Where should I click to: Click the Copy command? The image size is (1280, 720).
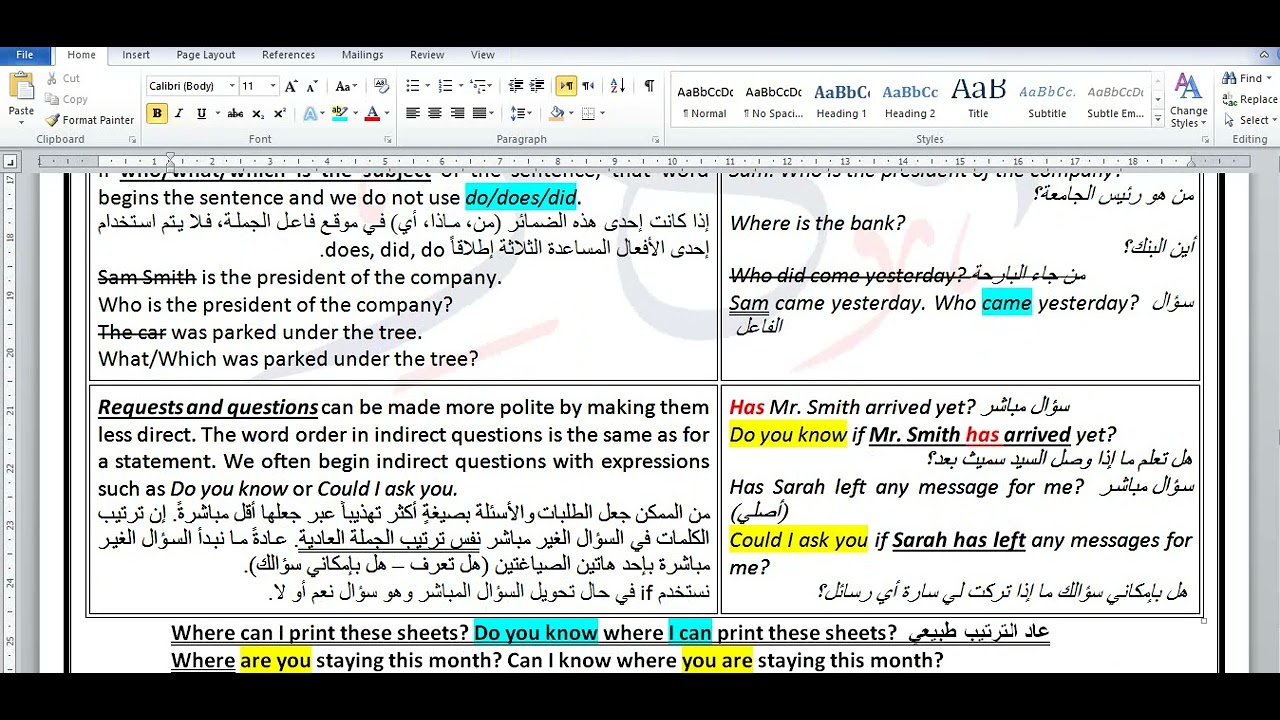pos(66,99)
